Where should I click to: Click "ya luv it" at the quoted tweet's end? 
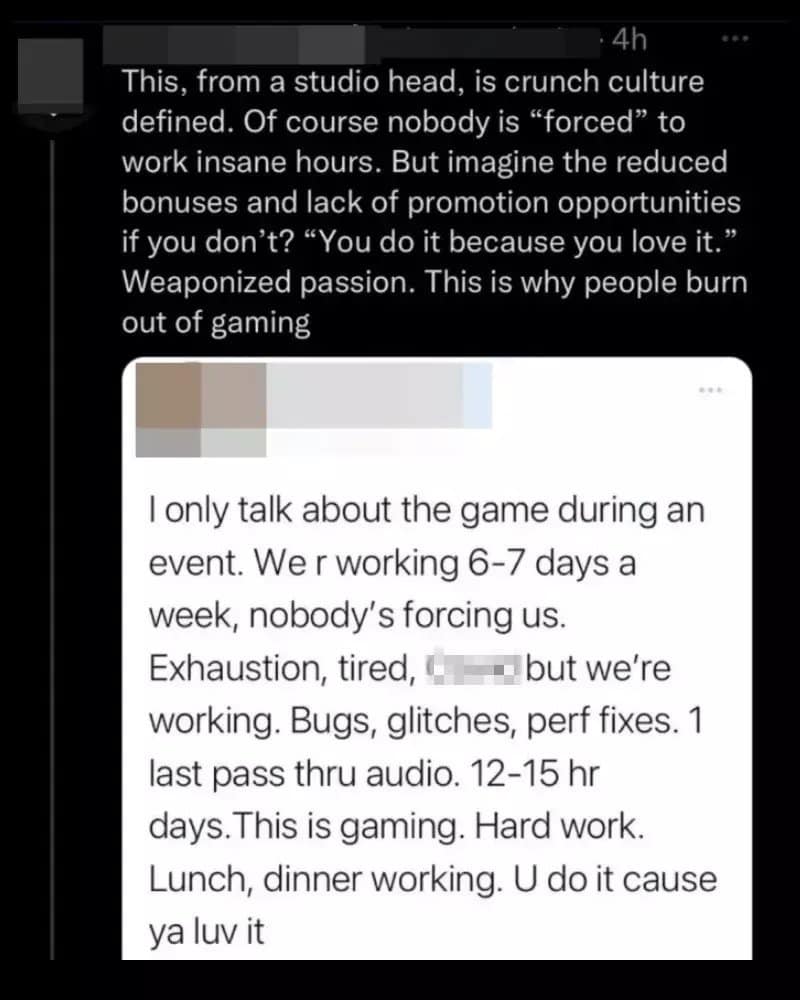click(205, 933)
